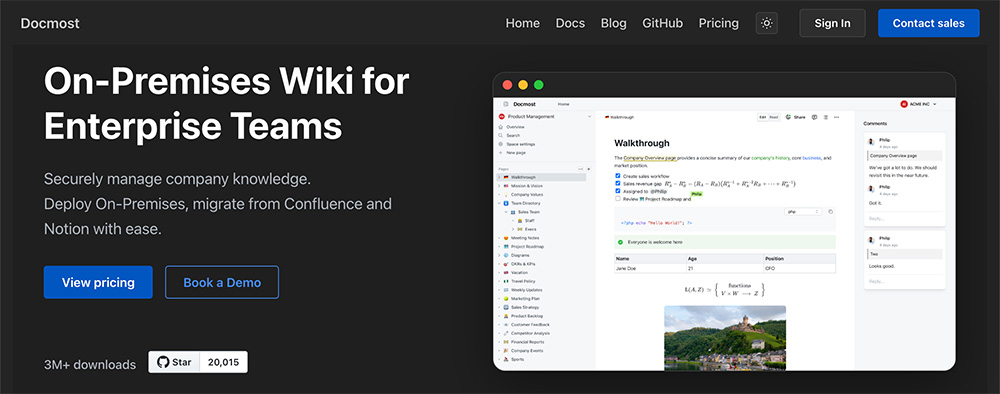Expand the Diagrams page node
Viewport: 1000px width, 394px height.
coord(499,255)
